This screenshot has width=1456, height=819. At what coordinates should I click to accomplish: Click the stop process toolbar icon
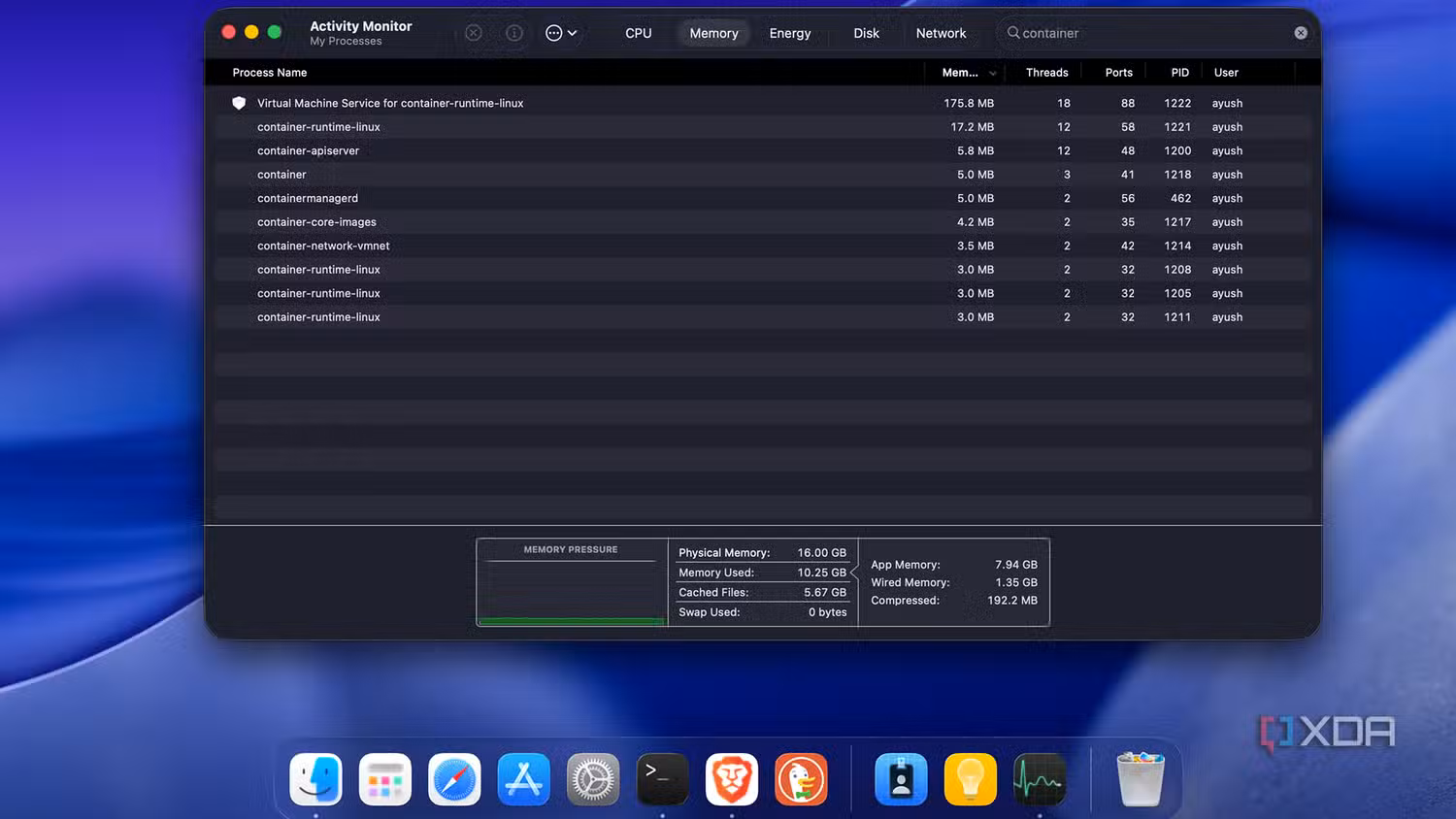474,33
